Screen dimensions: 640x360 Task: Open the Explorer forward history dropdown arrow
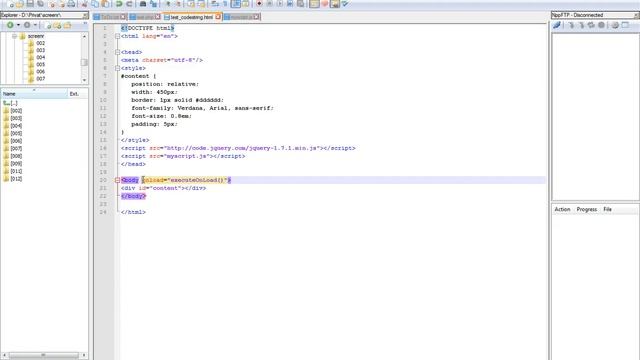click(x=35, y=25)
